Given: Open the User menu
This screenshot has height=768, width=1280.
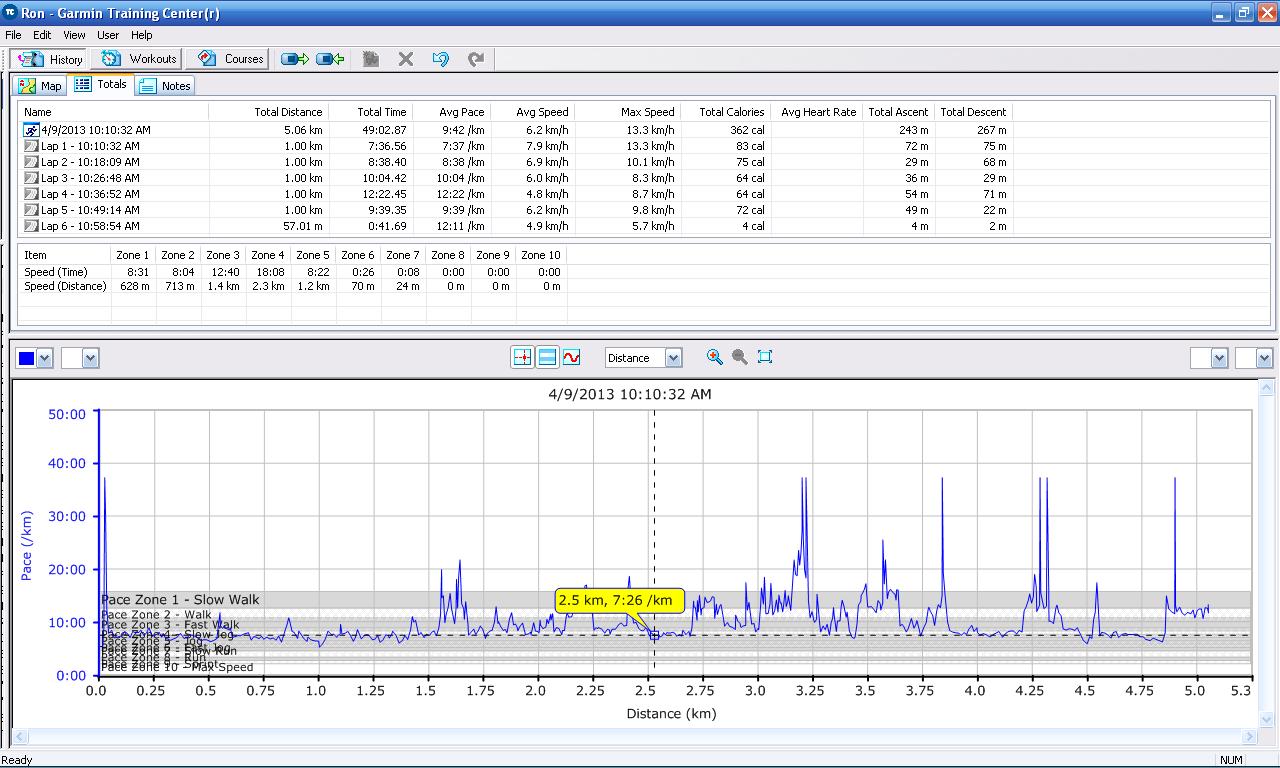Looking at the screenshot, I should pos(108,35).
